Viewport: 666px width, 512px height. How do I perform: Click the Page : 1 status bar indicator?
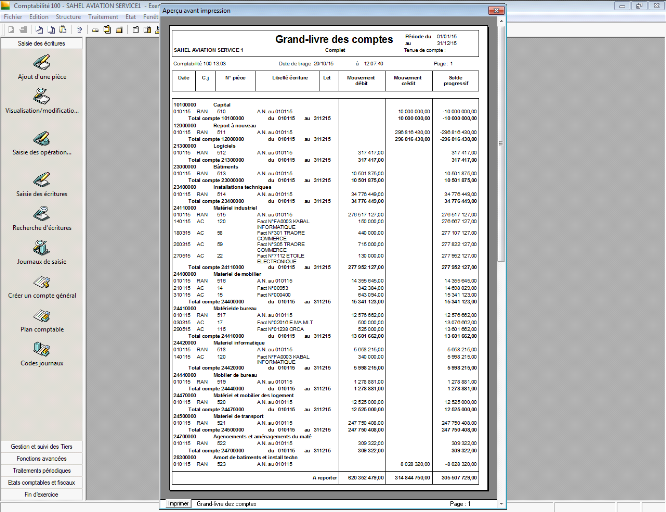[460, 504]
